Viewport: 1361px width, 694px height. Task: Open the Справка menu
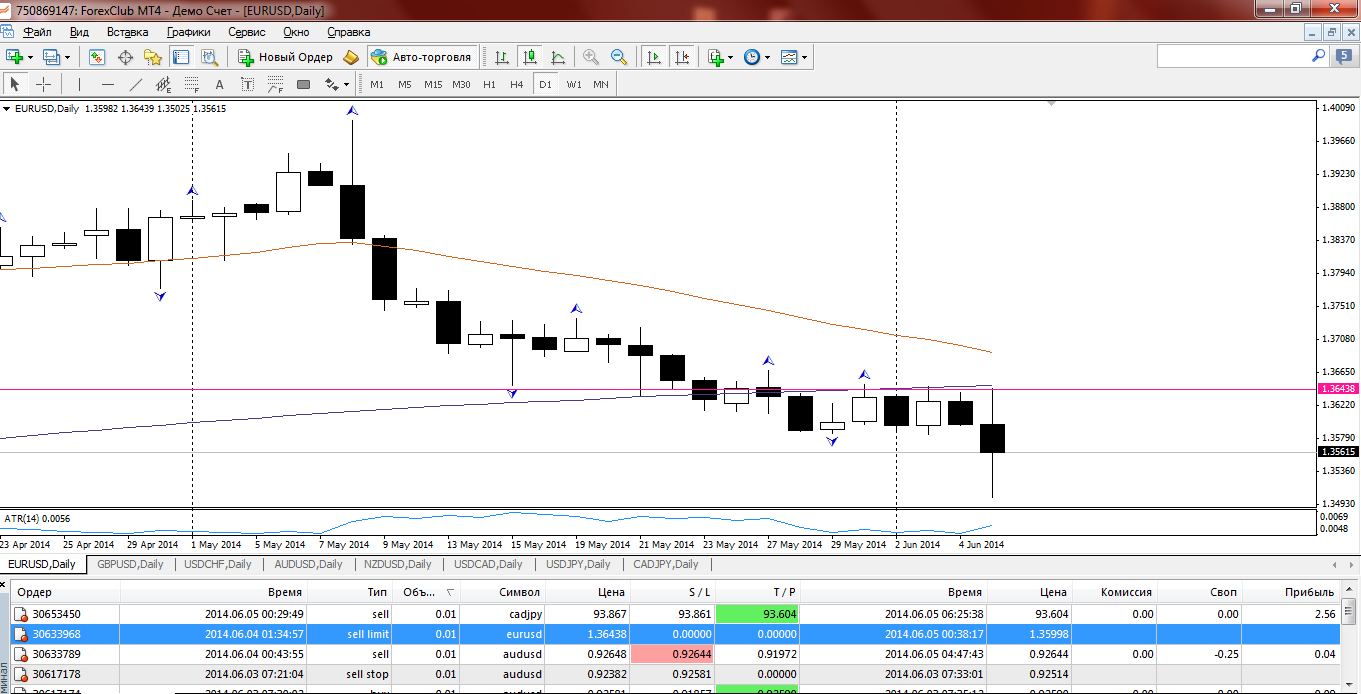tap(348, 32)
